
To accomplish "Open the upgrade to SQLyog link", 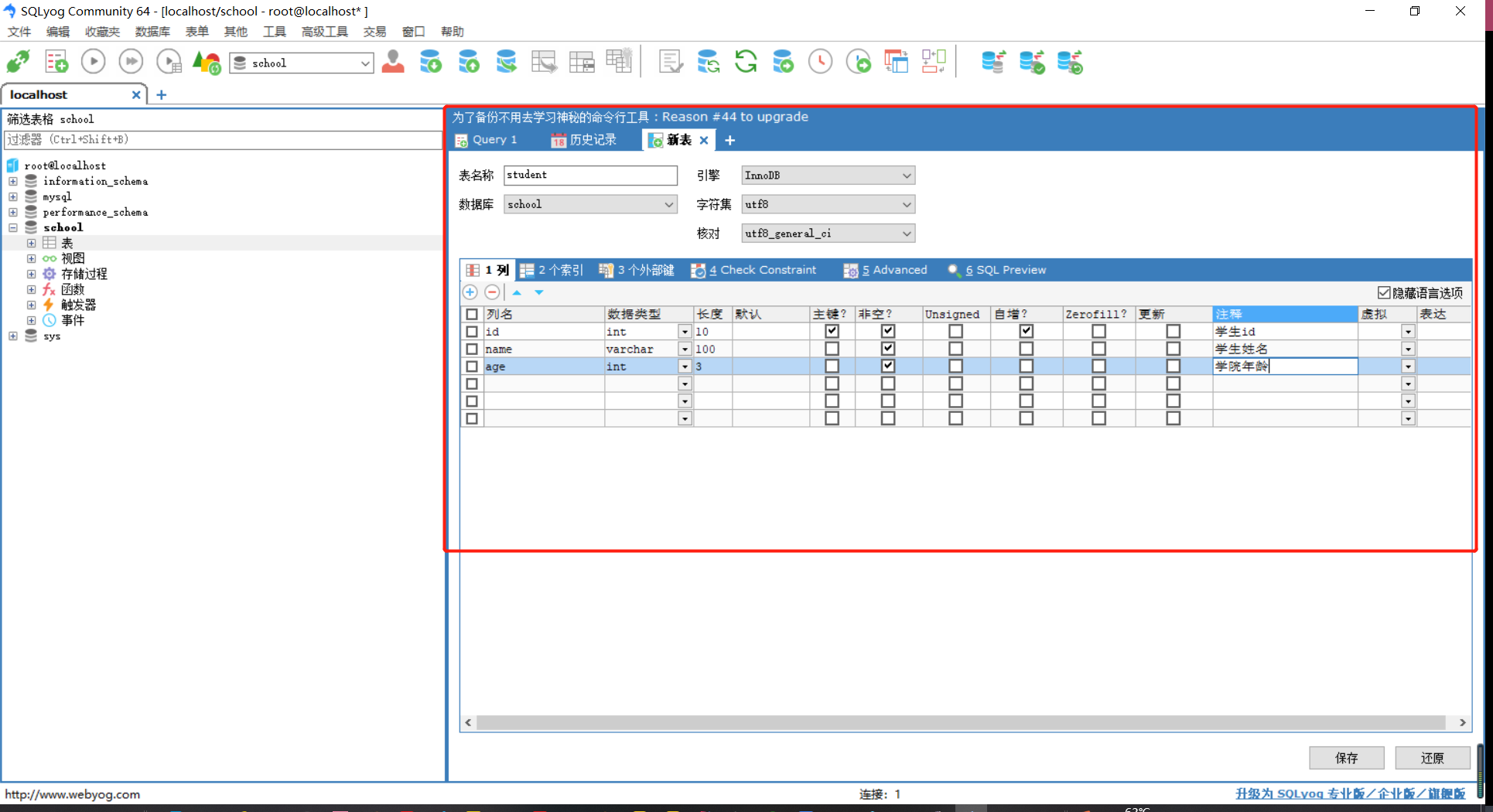I will 1350,793.
